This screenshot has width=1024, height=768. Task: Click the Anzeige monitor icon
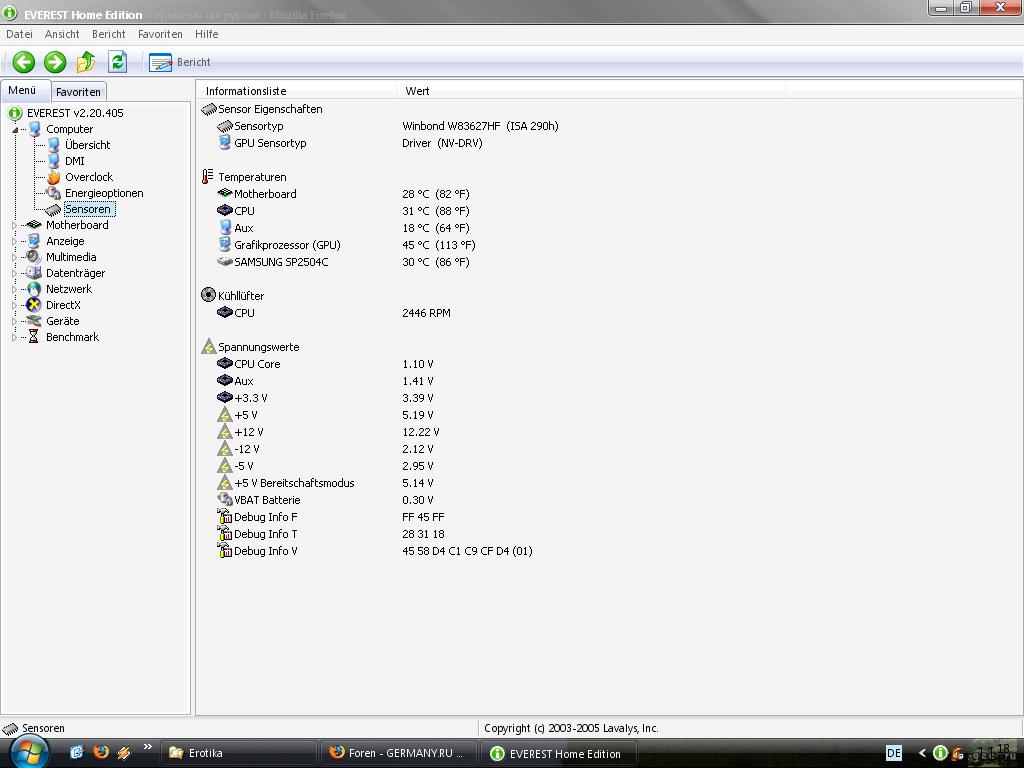click(34, 241)
